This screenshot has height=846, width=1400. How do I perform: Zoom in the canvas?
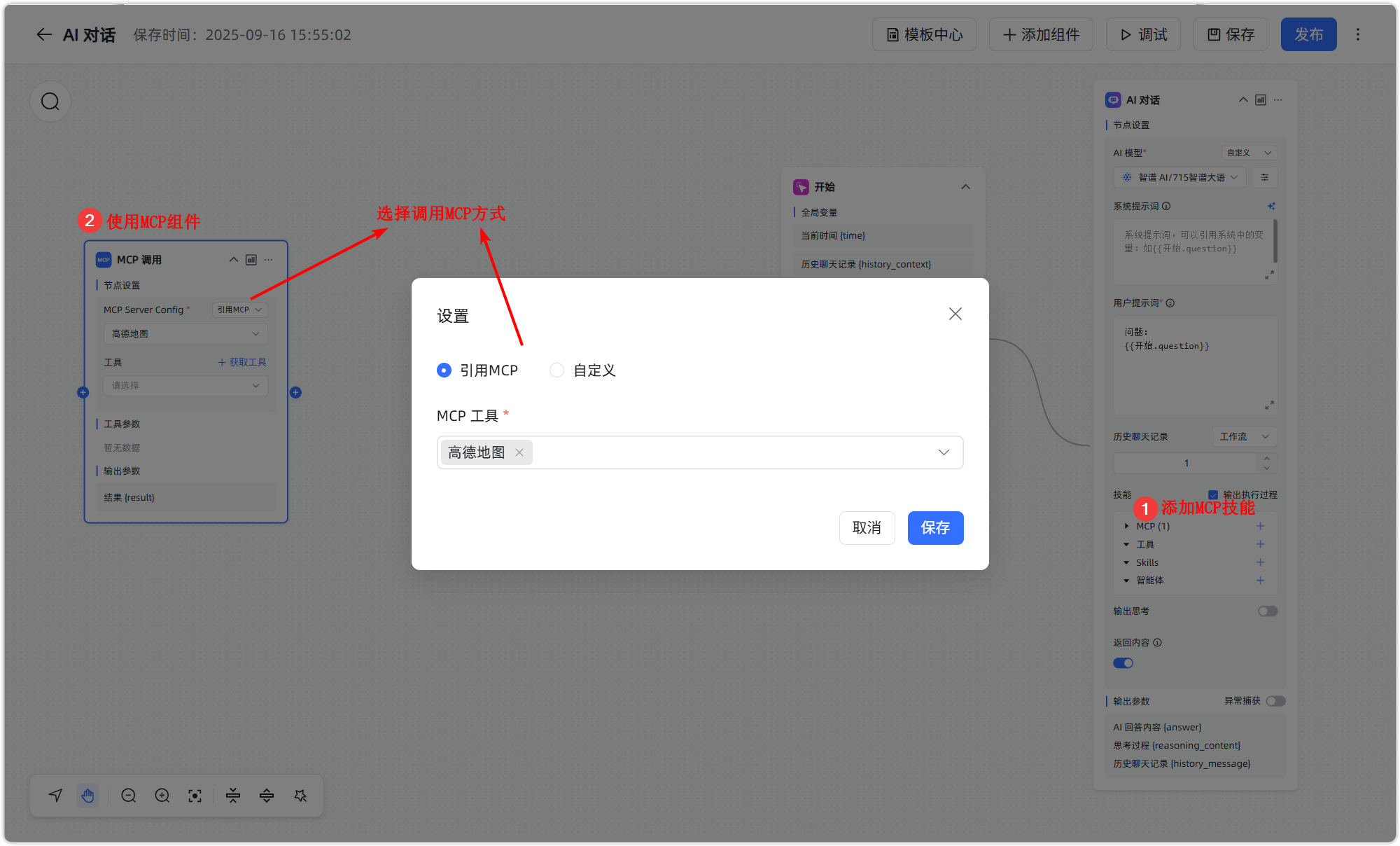coord(162,796)
